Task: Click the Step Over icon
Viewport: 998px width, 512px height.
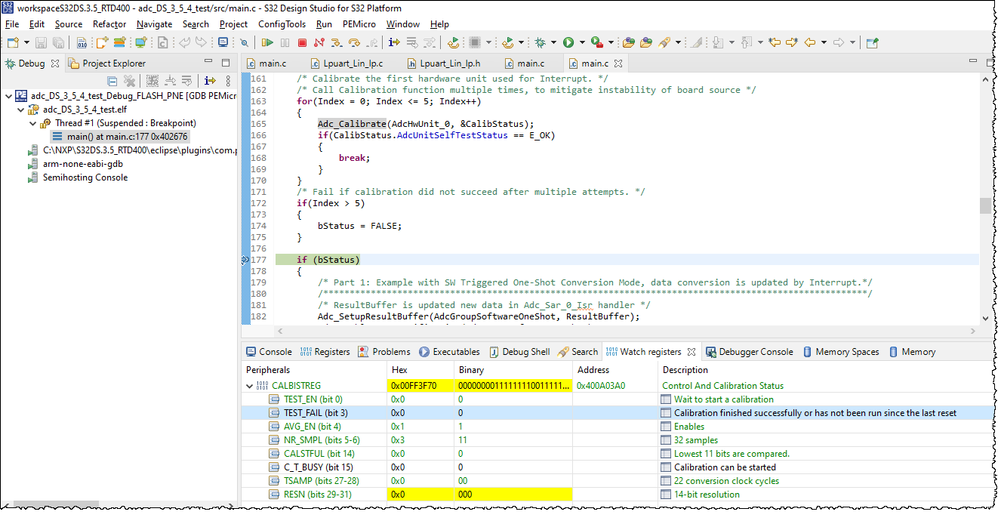Action: coord(354,43)
